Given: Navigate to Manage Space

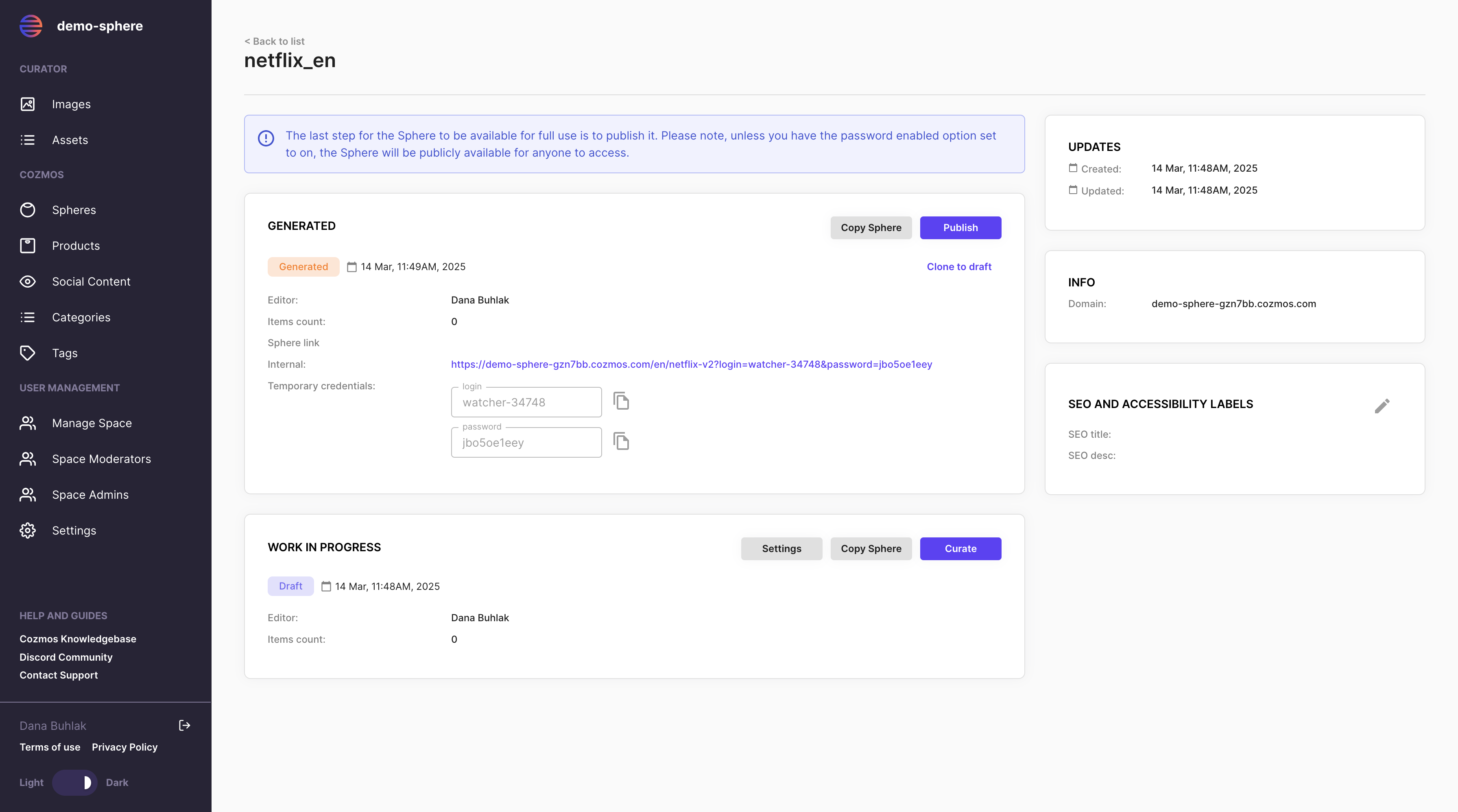Looking at the screenshot, I should (x=91, y=423).
